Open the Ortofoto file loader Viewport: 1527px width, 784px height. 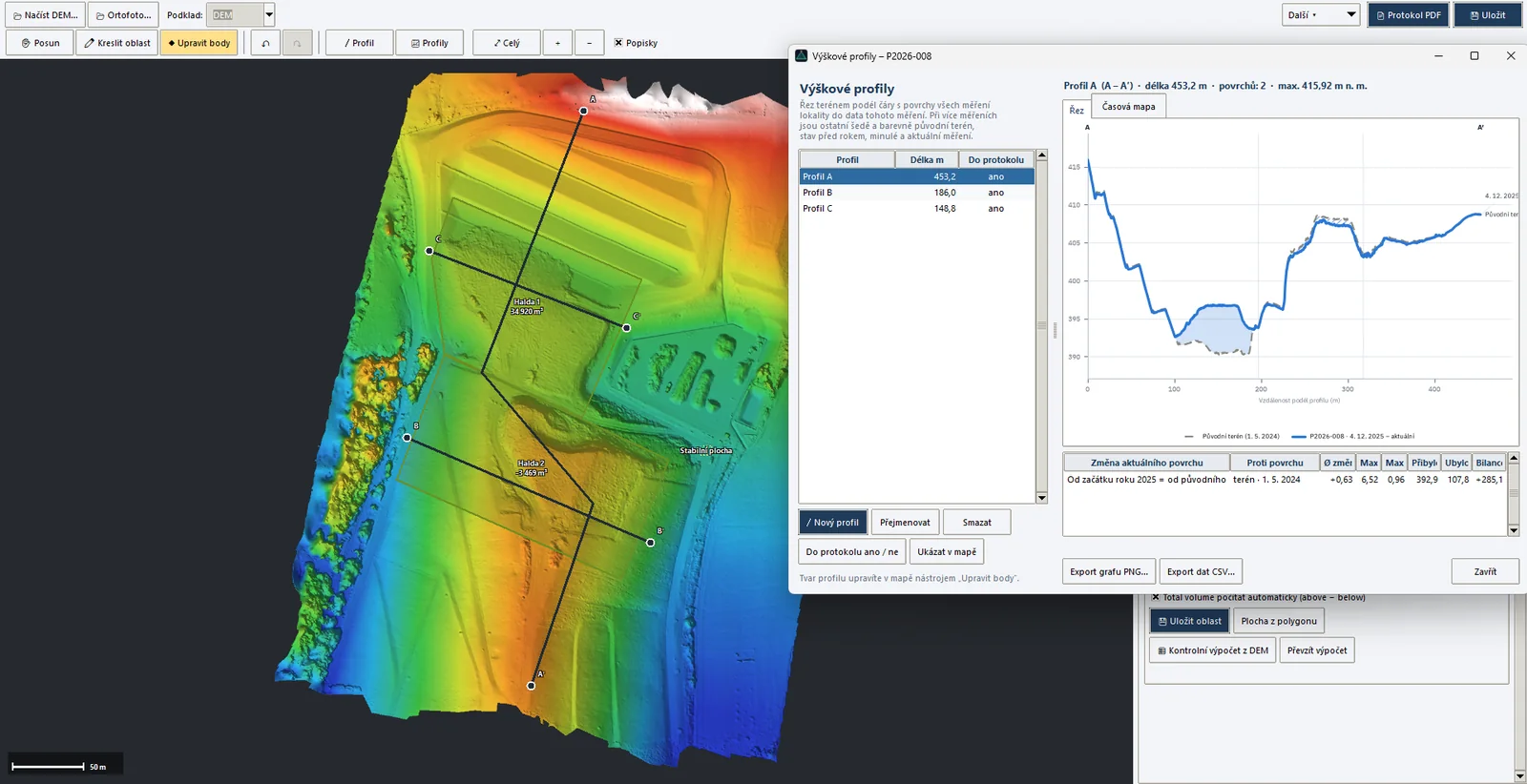(x=123, y=15)
